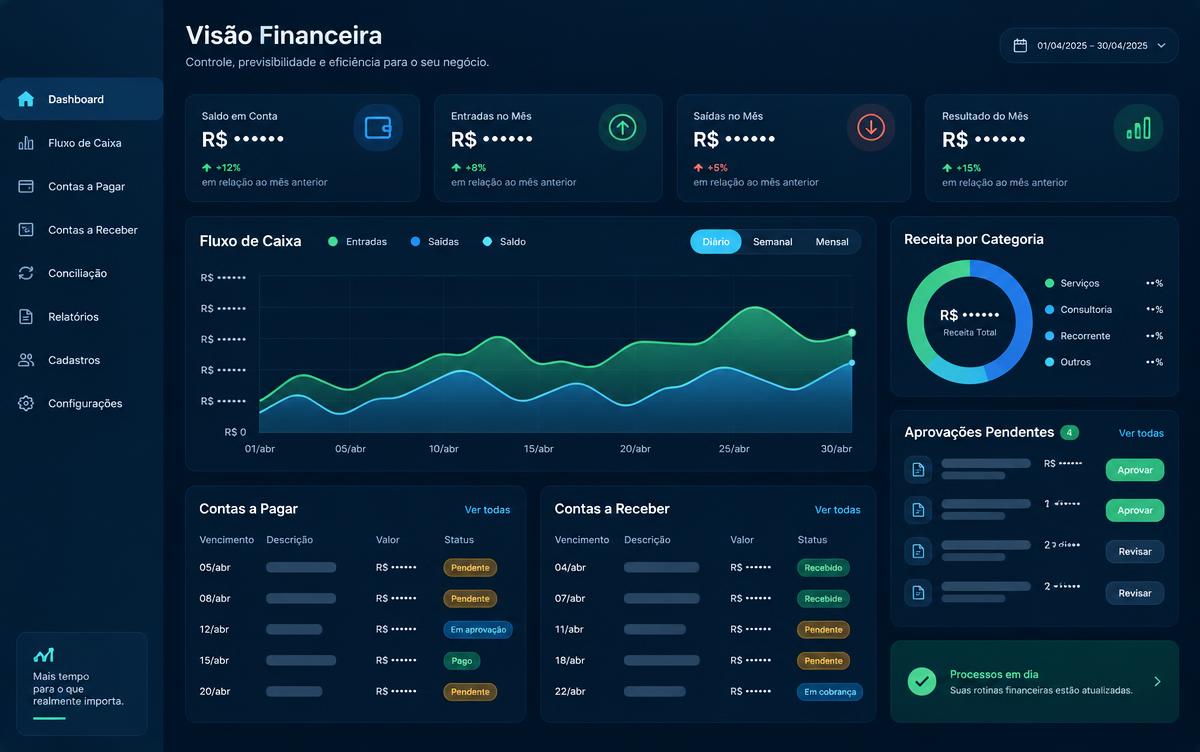1200x752 pixels.
Task: Click the 22/abr due date cell
Action: click(x=570, y=692)
